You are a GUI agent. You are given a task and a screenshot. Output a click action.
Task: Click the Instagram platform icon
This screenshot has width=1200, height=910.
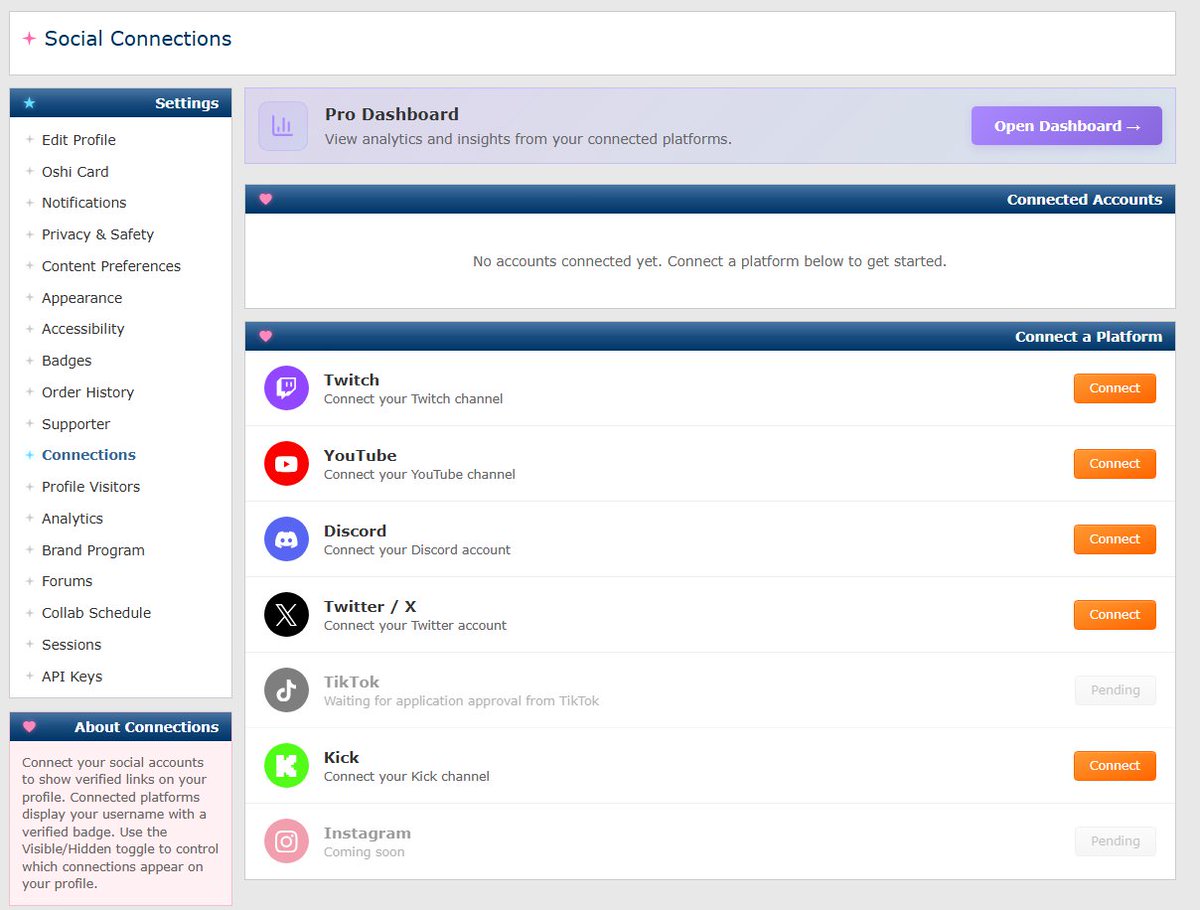pyautogui.click(x=286, y=841)
